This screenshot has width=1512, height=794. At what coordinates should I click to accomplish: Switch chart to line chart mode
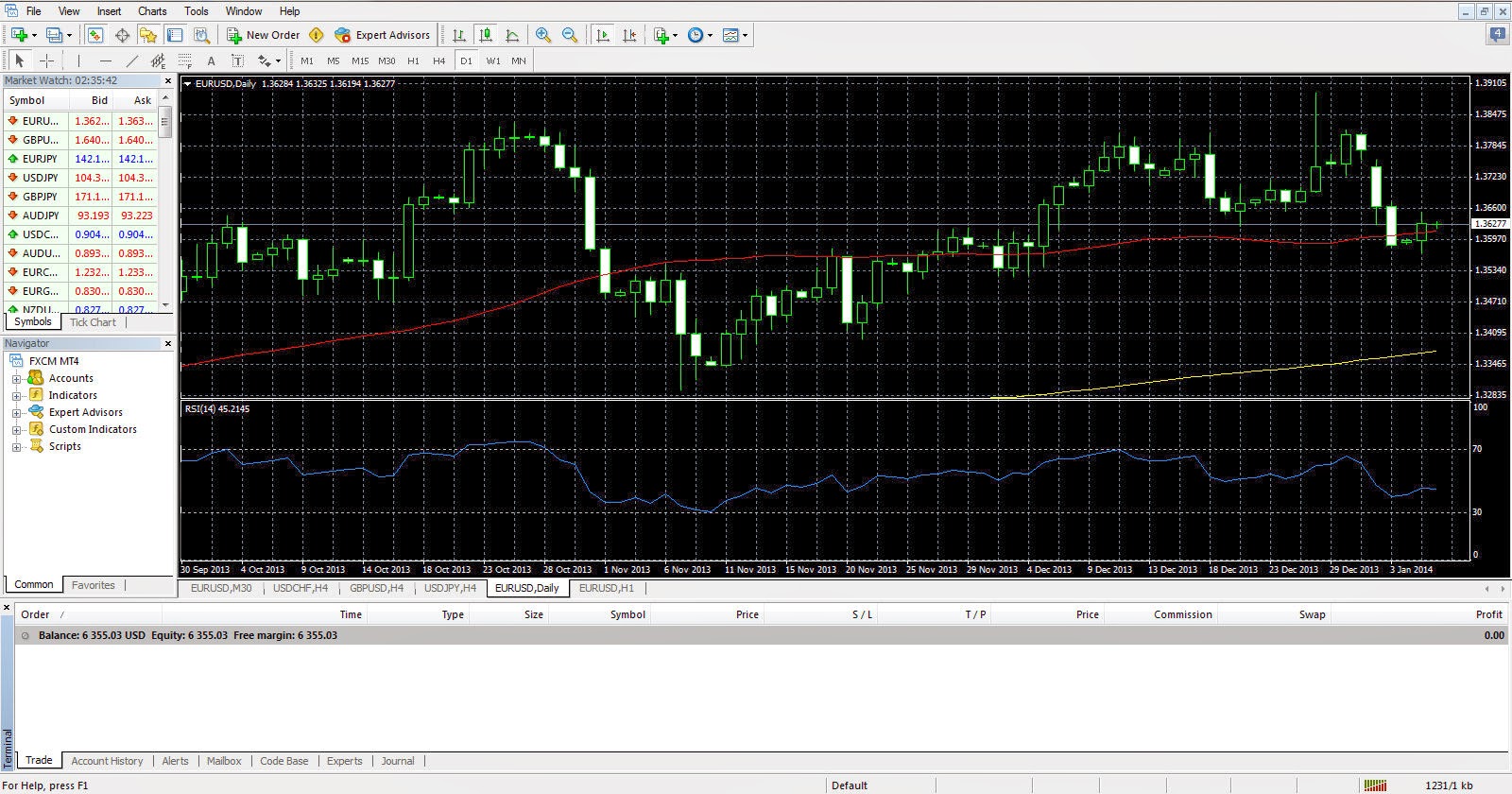(x=512, y=35)
